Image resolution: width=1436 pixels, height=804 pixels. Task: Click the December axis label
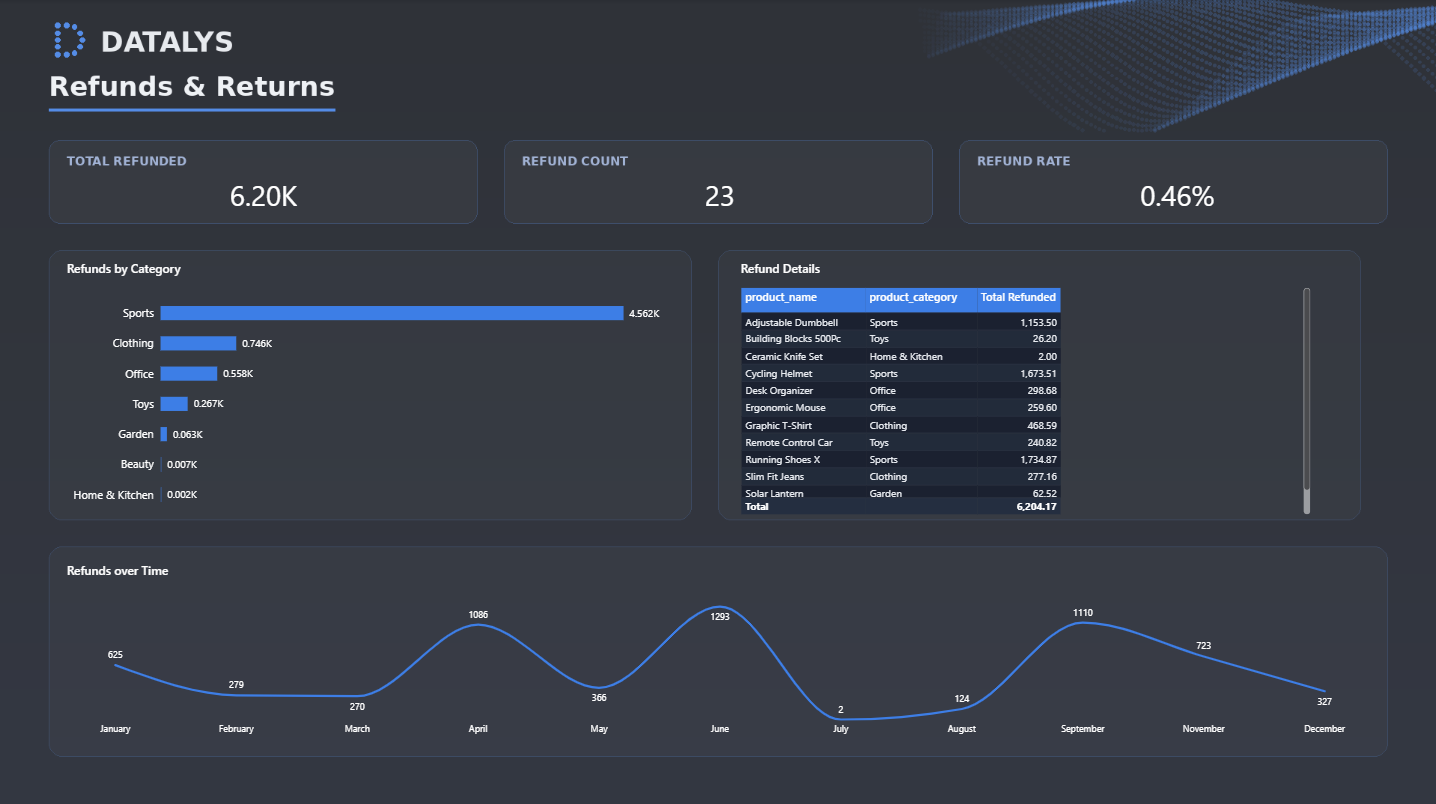coord(1324,729)
